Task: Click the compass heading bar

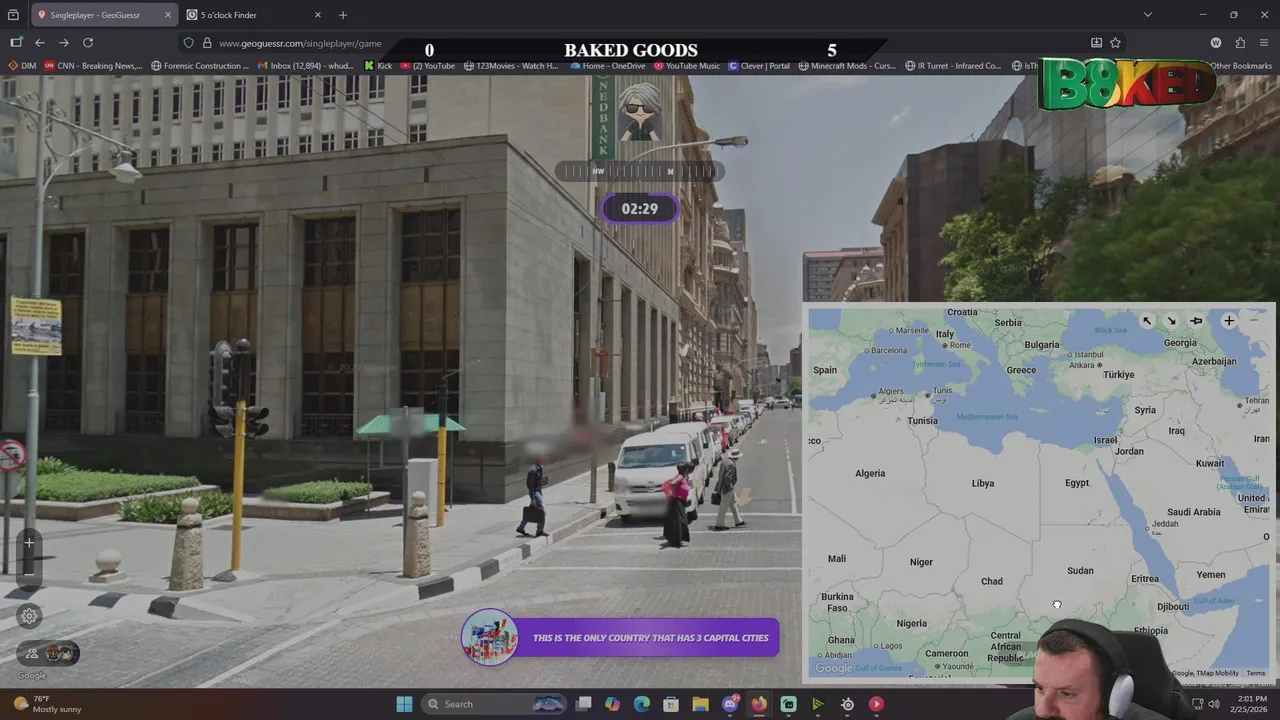Action: (x=640, y=171)
